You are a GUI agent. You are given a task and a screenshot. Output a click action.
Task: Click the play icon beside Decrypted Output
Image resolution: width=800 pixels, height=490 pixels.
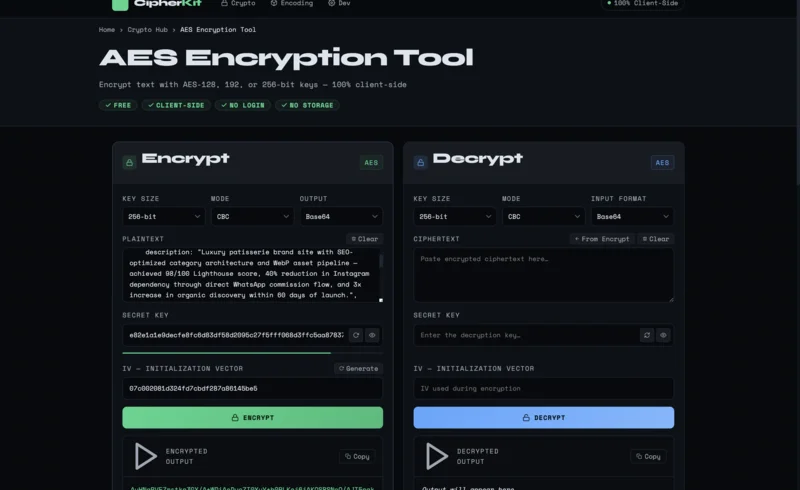coord(437,456)
